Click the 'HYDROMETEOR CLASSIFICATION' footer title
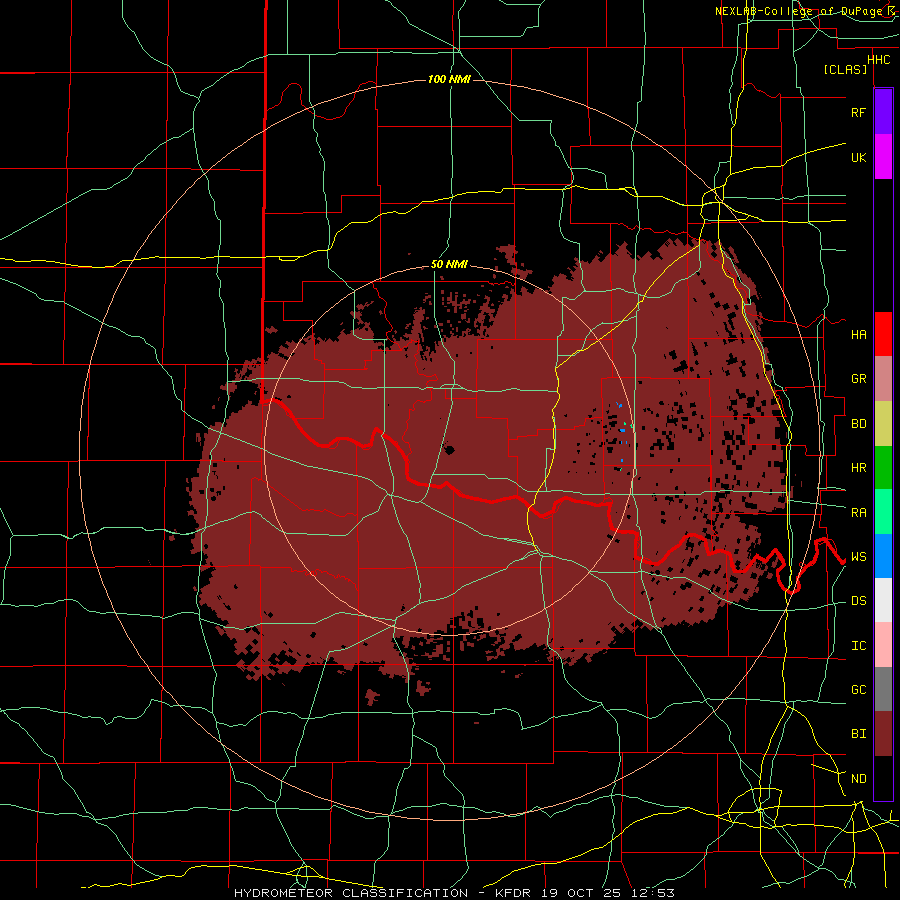 (x=351, y=893)
